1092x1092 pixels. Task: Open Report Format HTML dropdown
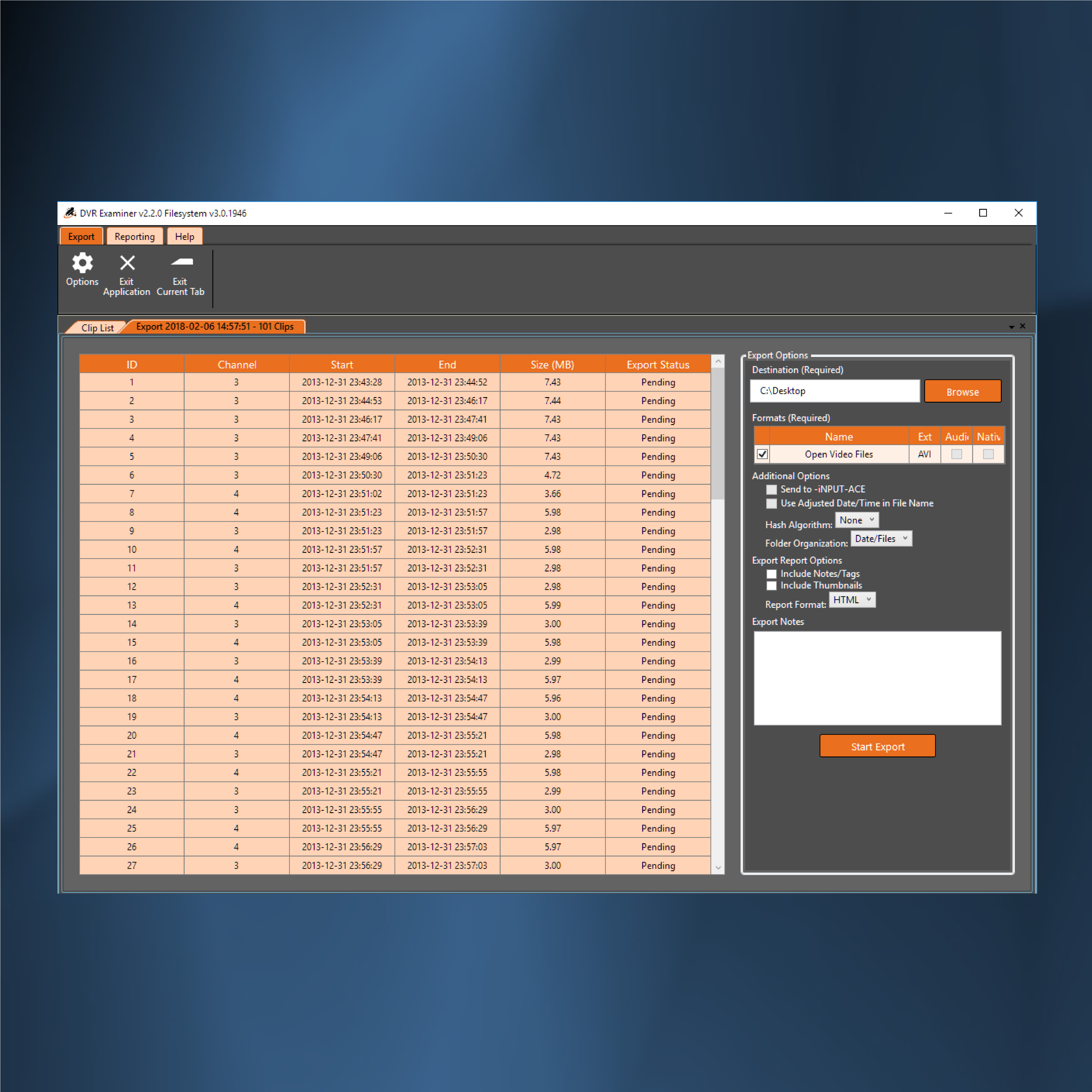(852, 600)
